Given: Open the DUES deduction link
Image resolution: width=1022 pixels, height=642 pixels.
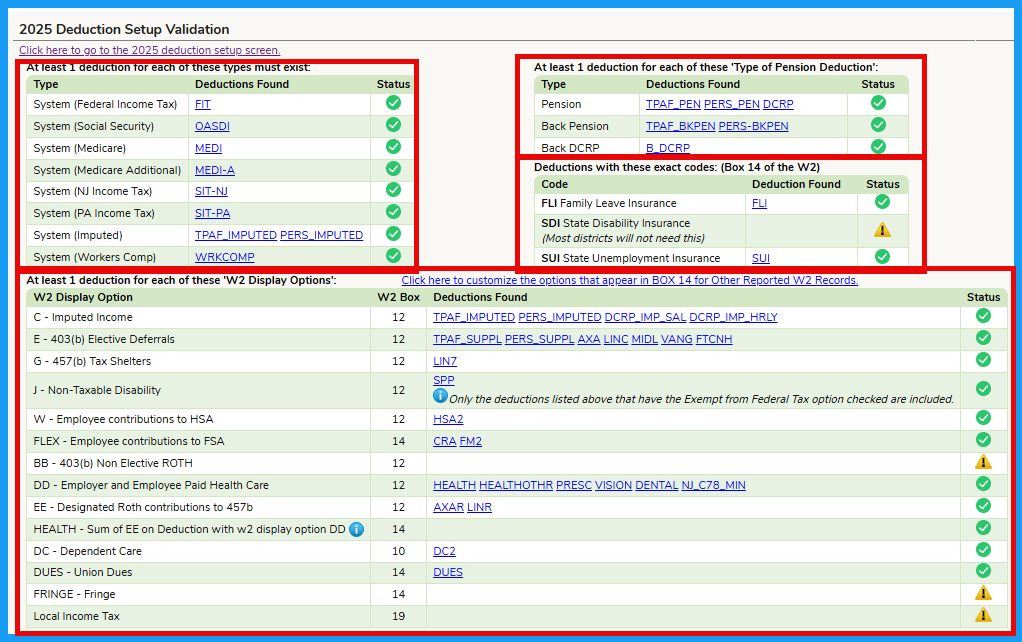Looking at the screenshot, I should [448, 572].
